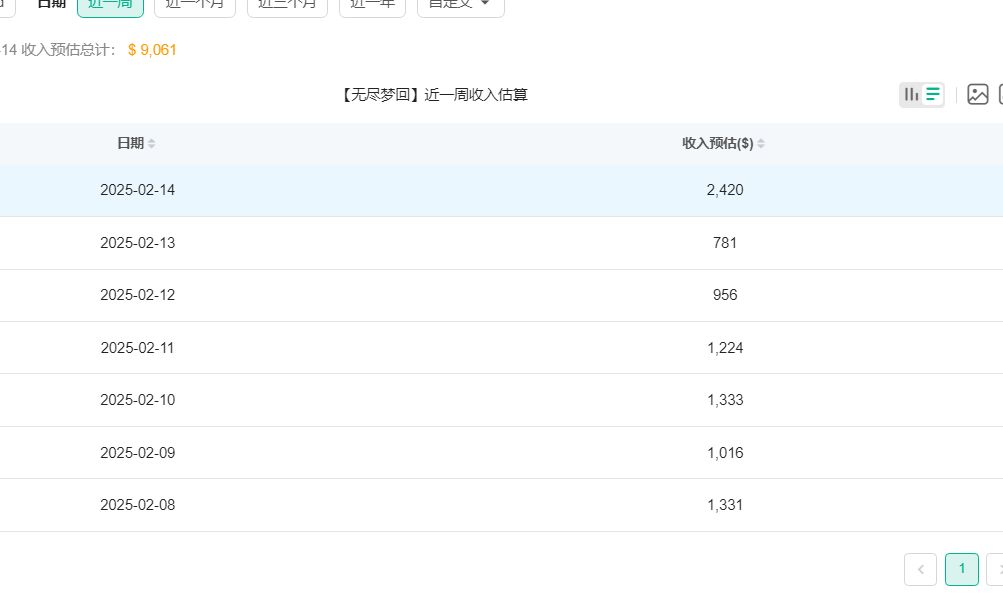Go to previous page arrow

[x=920, y=569]
